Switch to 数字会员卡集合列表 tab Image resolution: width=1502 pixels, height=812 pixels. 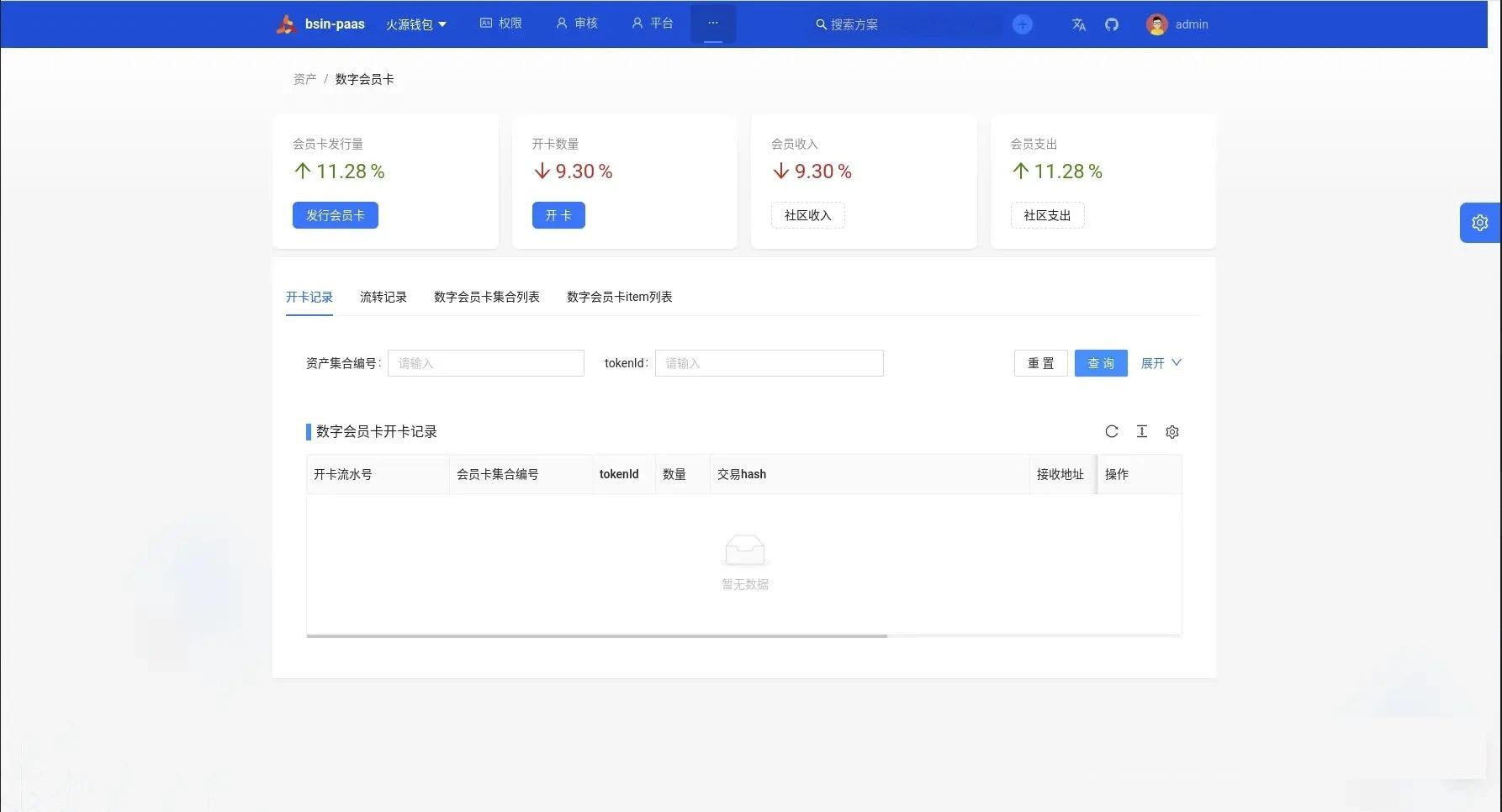click(486, 297)
